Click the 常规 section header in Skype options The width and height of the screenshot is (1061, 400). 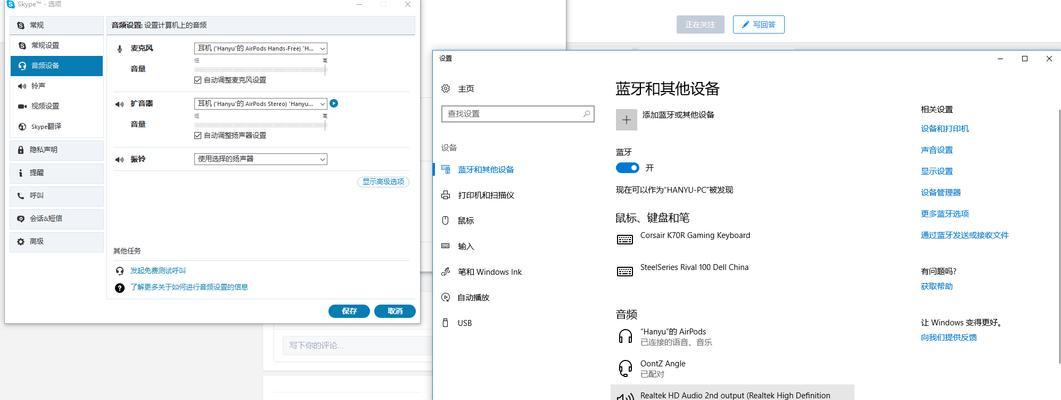57,25
